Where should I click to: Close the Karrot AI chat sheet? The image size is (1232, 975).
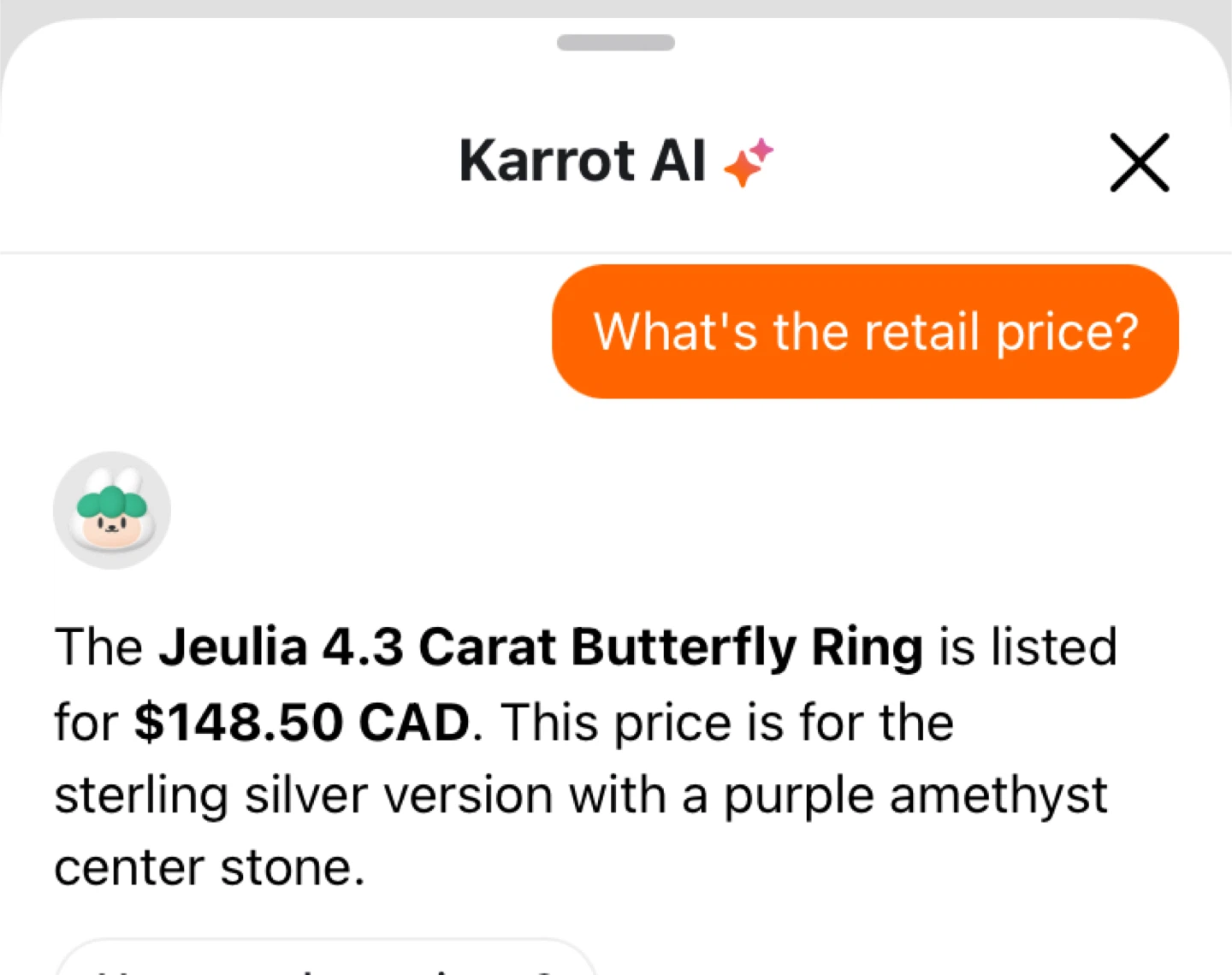pyautogui.click(x=1139, y=162)
